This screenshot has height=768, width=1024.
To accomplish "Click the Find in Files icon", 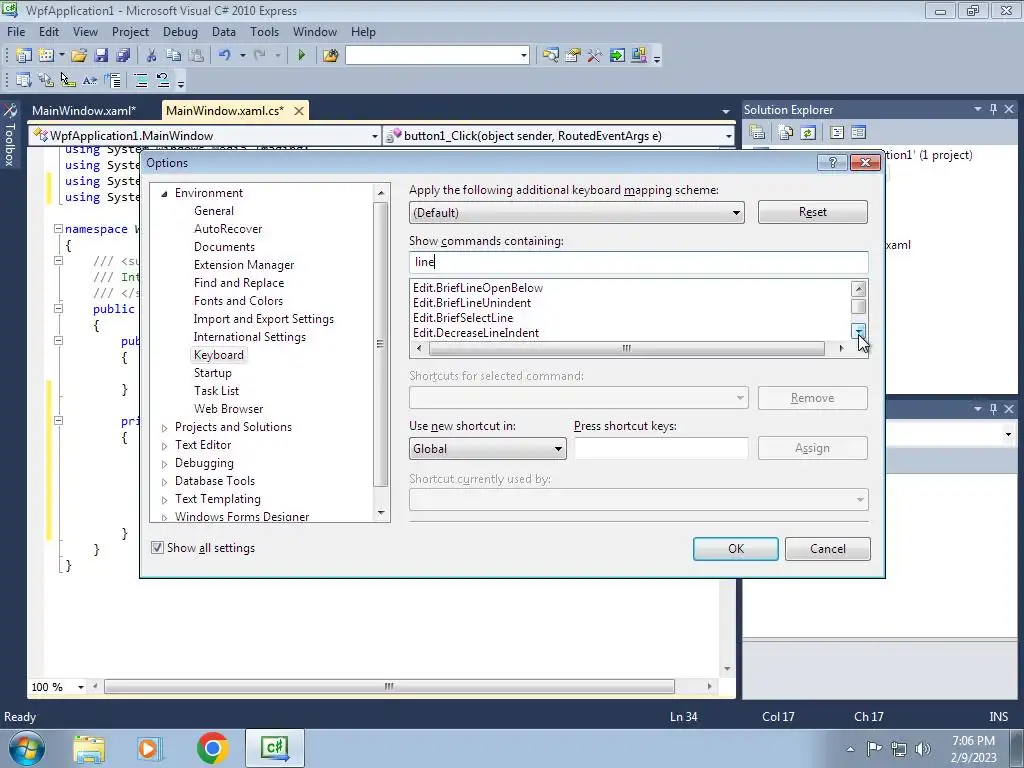I will (330, 56).
